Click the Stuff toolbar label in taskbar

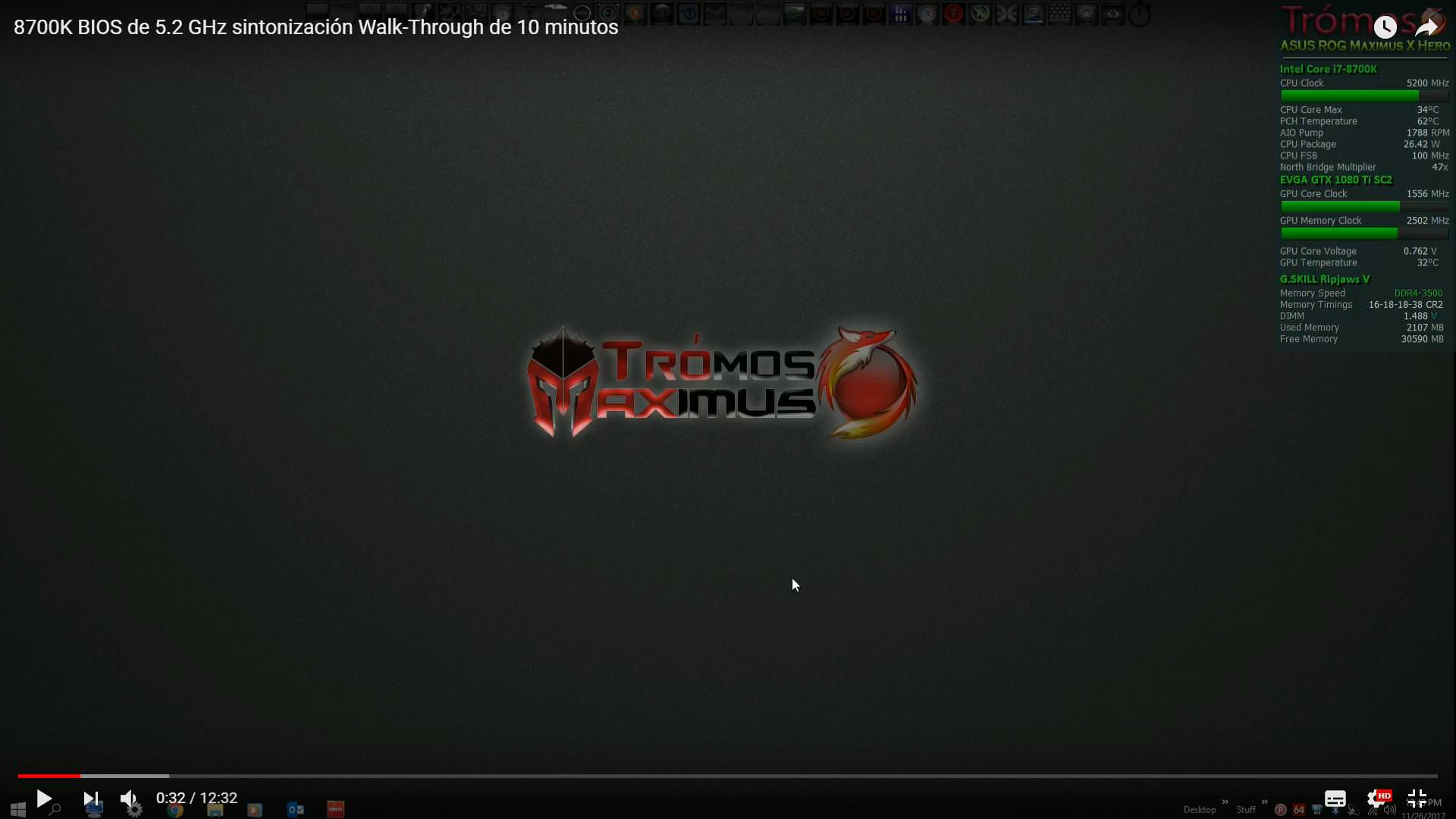(1246, 810)
